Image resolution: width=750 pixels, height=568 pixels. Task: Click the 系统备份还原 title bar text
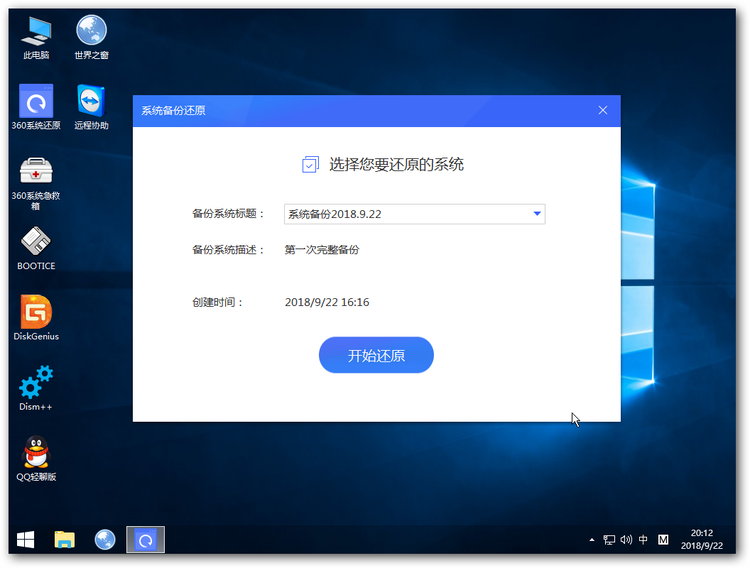[x=173, y=111]
